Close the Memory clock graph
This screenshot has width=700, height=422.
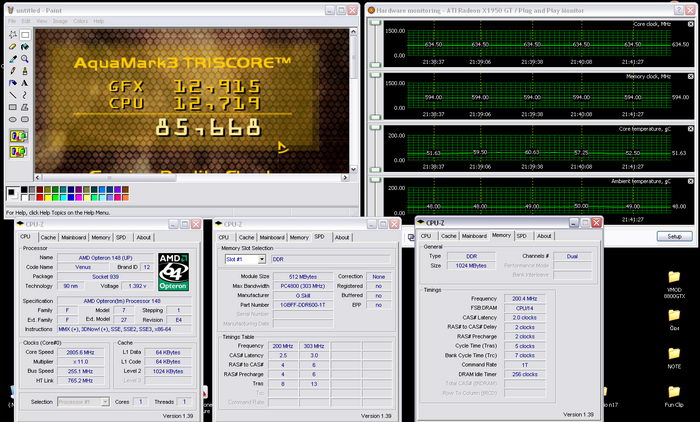(x=691, y=77)
